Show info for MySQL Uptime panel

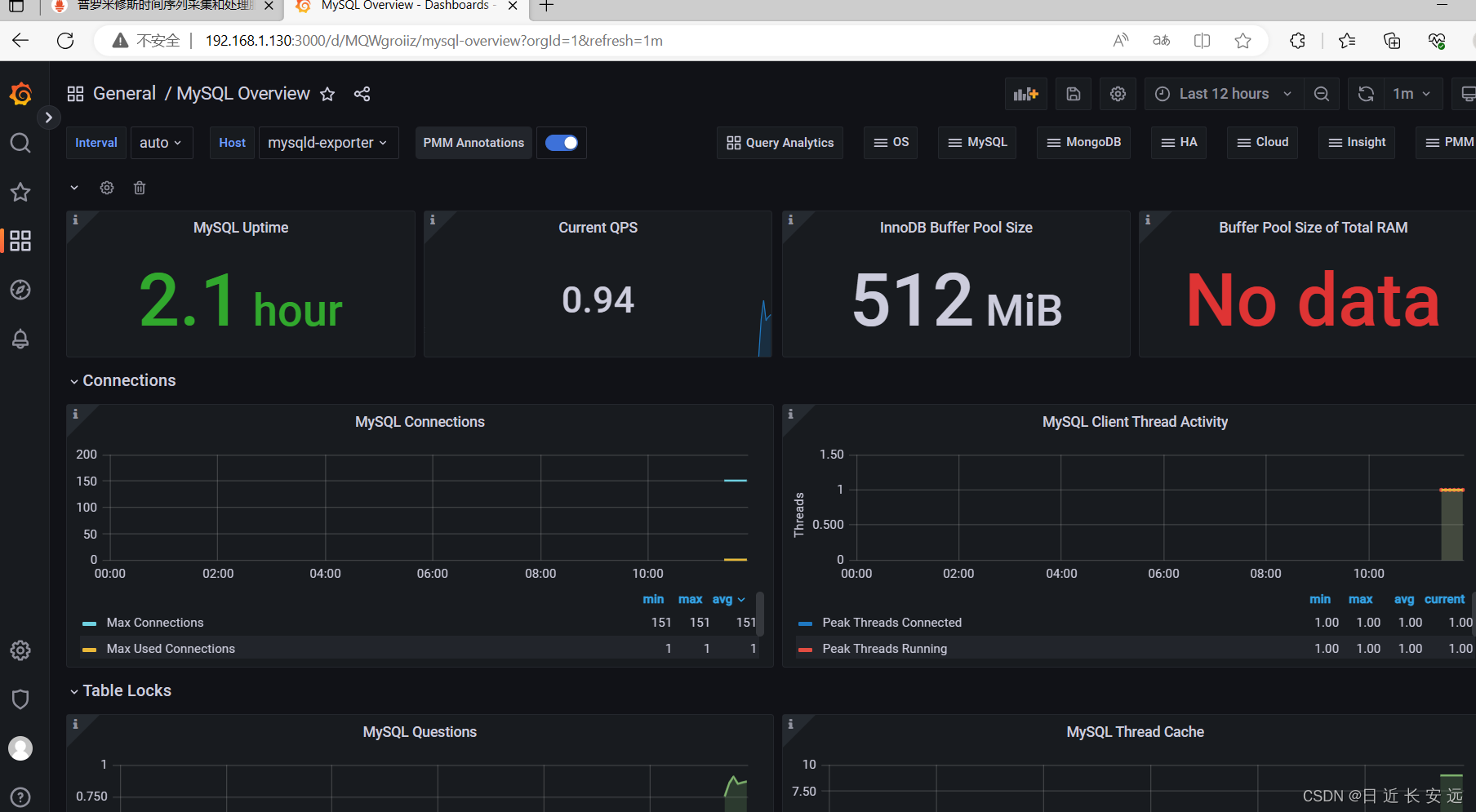[x=75, y=220]
